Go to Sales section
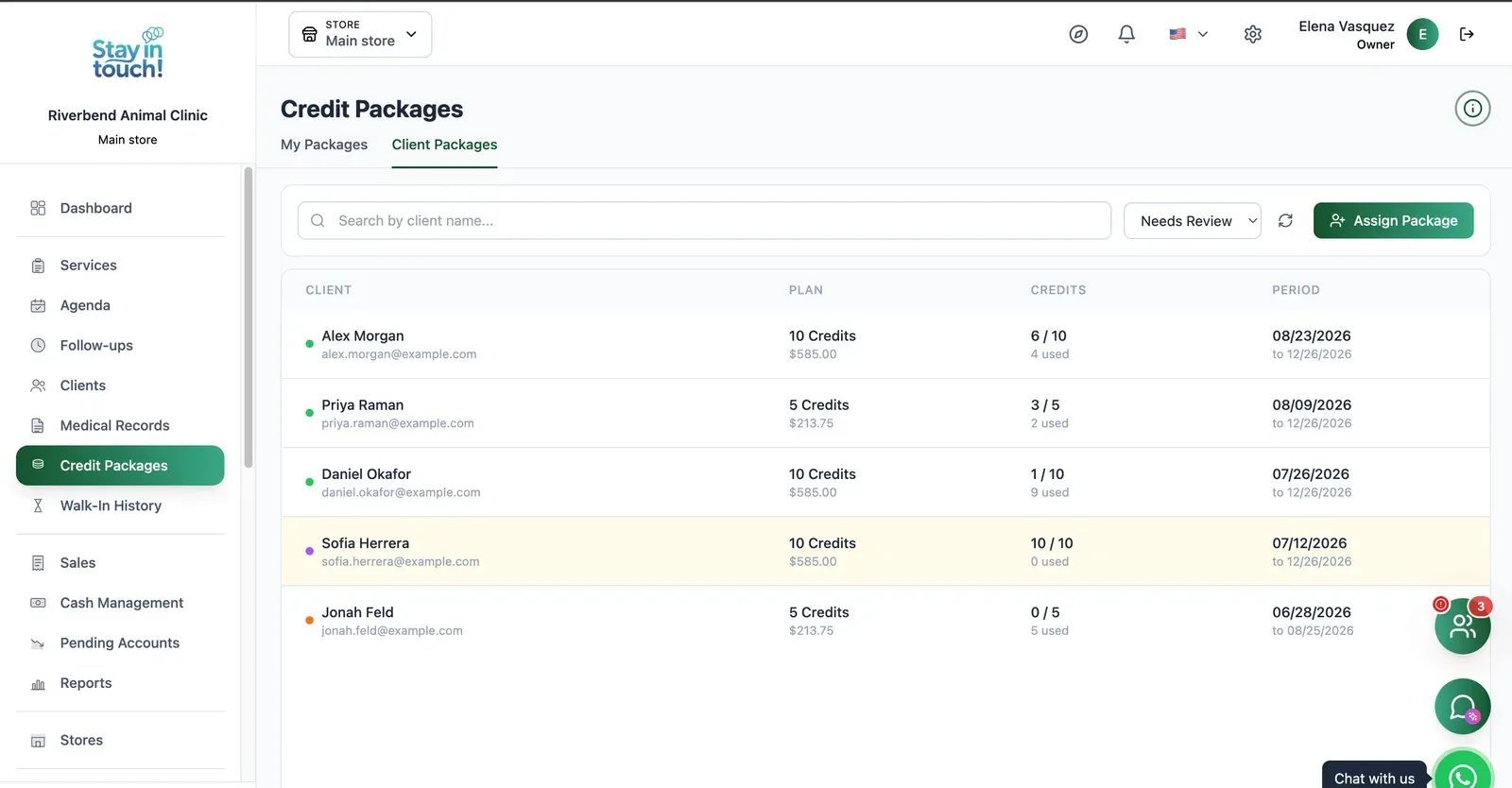 tap(121, 563)
